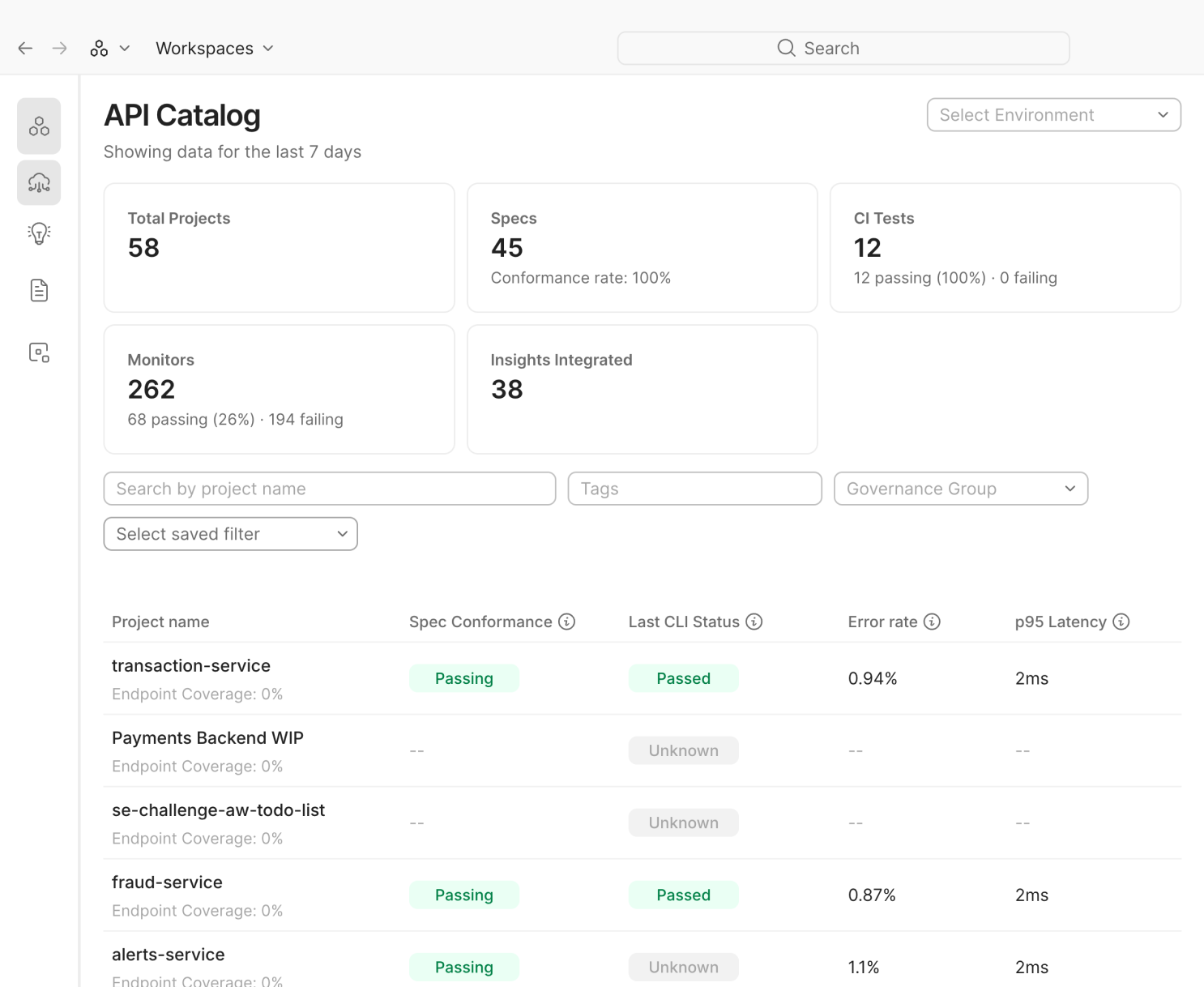
Task: Click the back arrow navigation icon
Action: tap(24, 48)
